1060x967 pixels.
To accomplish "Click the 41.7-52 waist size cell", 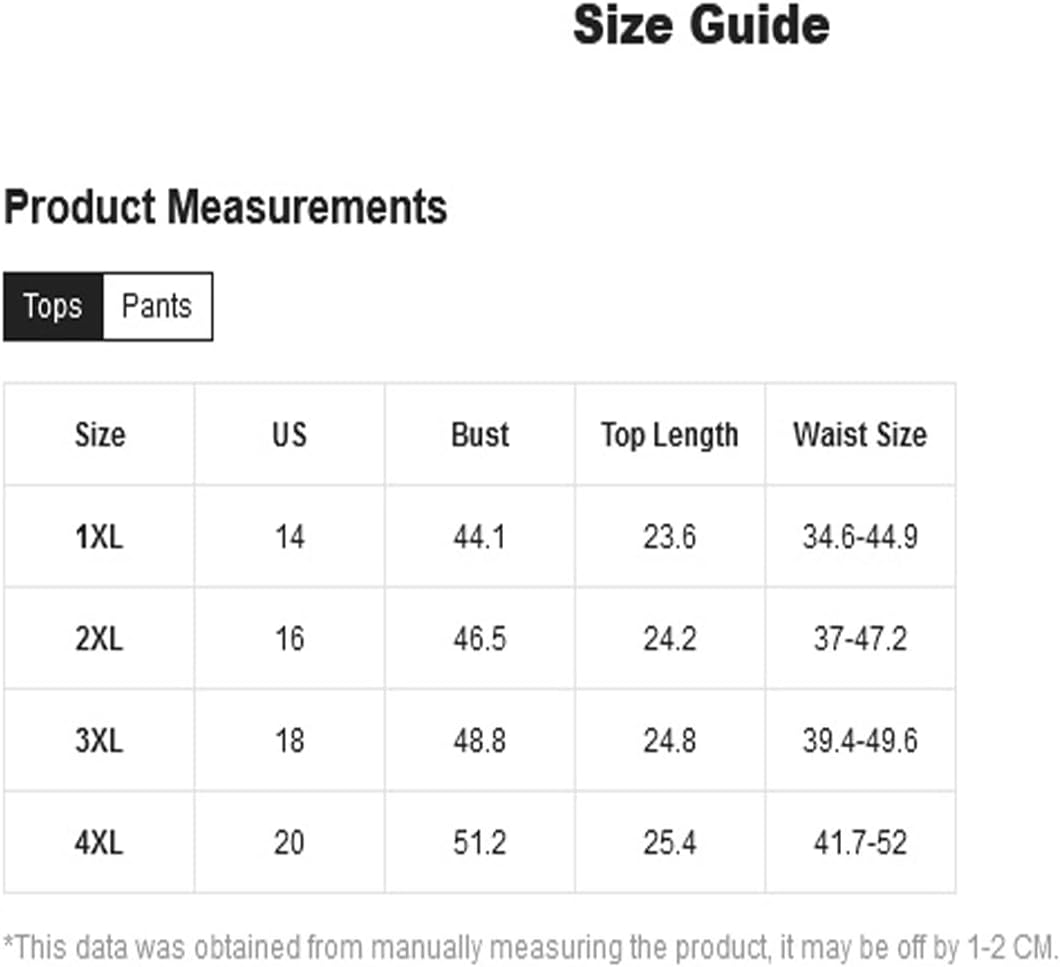I will 861,843.
